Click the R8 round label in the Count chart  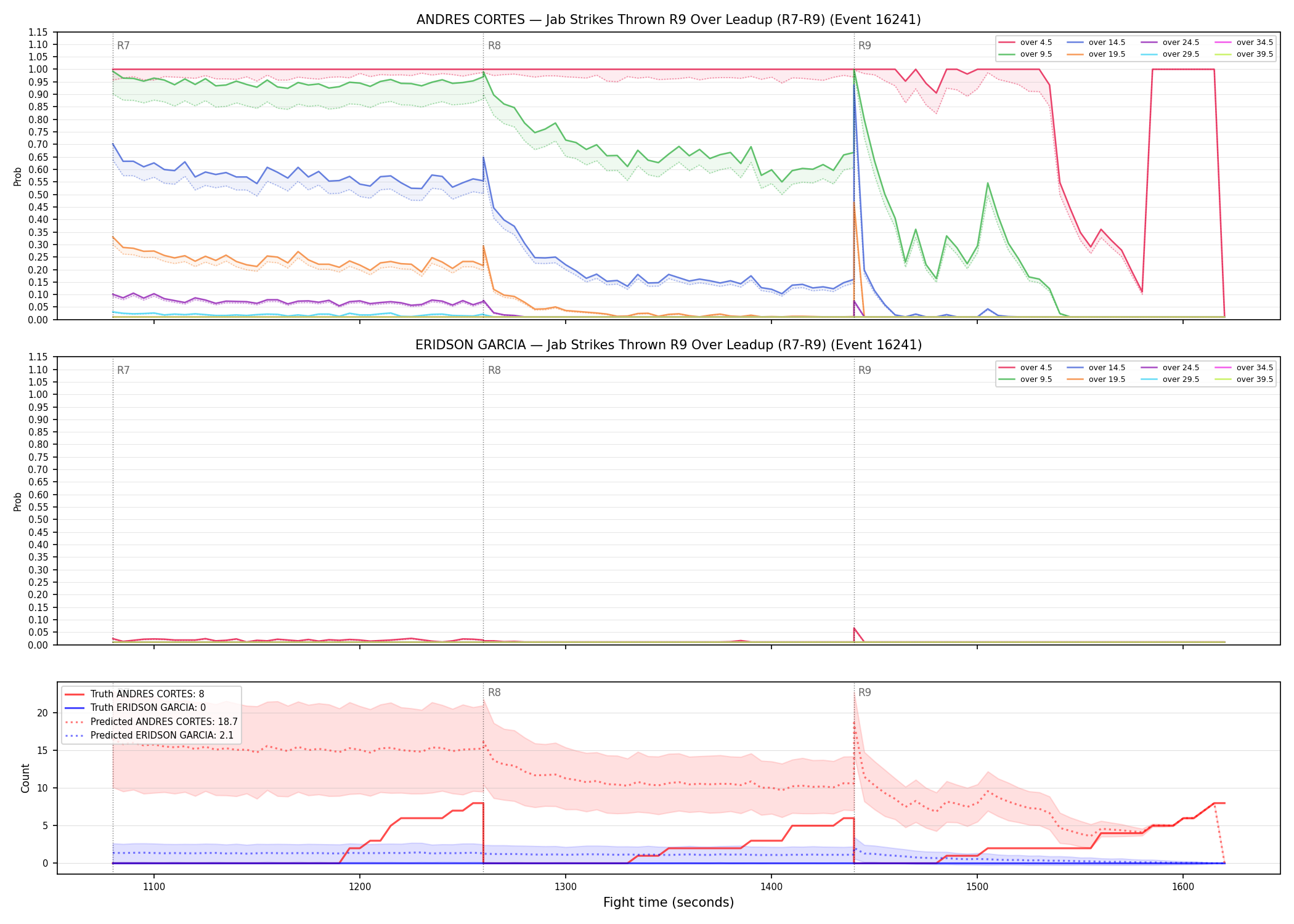point(494,692)
